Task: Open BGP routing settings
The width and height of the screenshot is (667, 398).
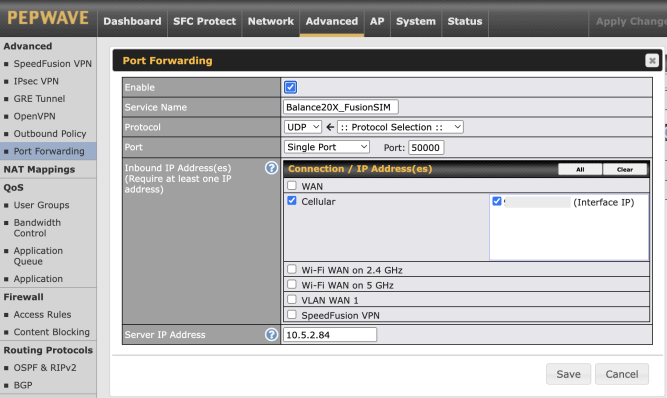Action: click(23, 385)
